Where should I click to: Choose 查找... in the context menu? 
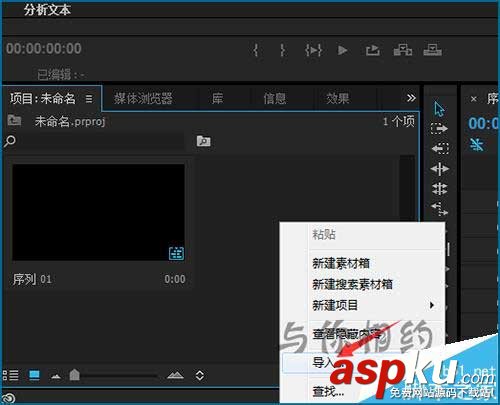point(328,391)
